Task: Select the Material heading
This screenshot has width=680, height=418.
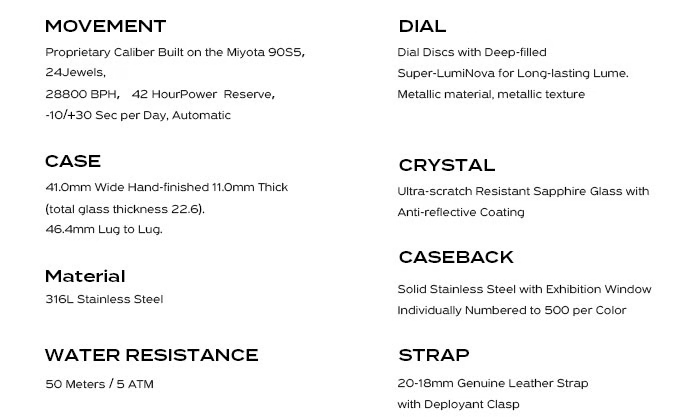Action: click(x=85, y=276)
